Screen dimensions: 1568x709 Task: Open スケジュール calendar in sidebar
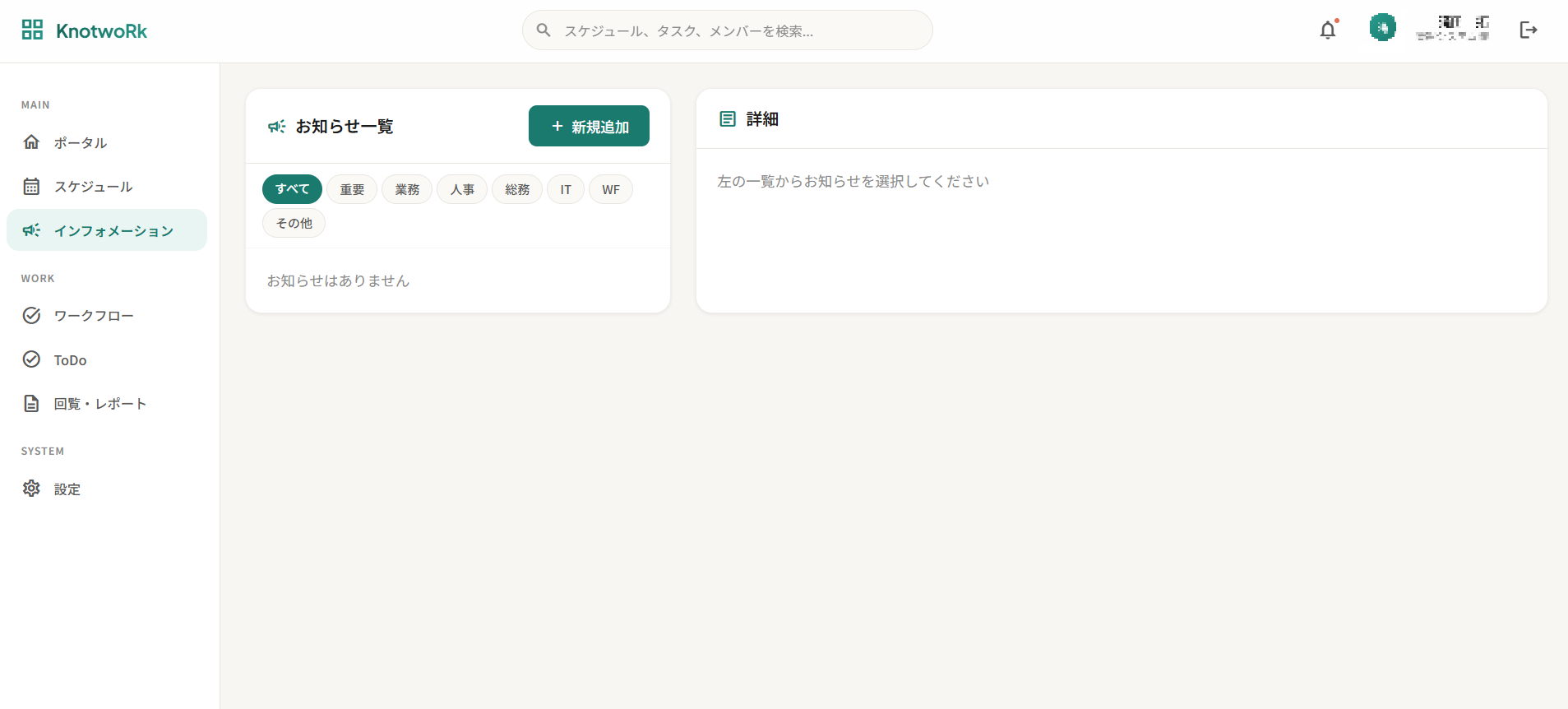click(93, 187)
